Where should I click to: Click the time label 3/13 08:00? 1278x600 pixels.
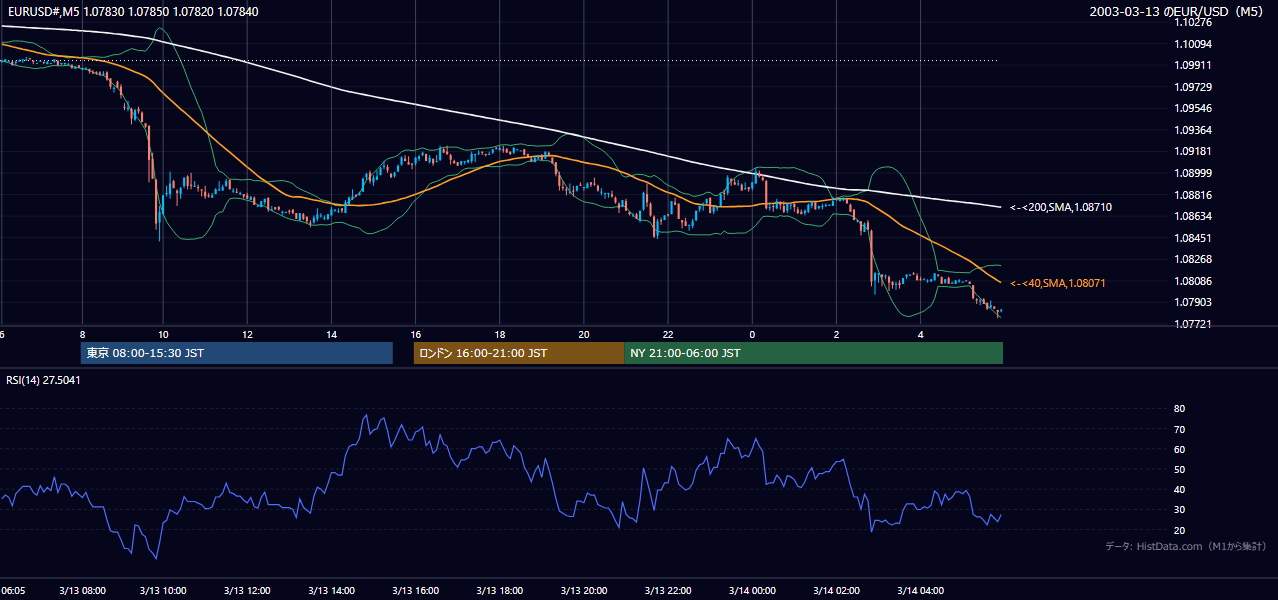click(x=81, y=590)
